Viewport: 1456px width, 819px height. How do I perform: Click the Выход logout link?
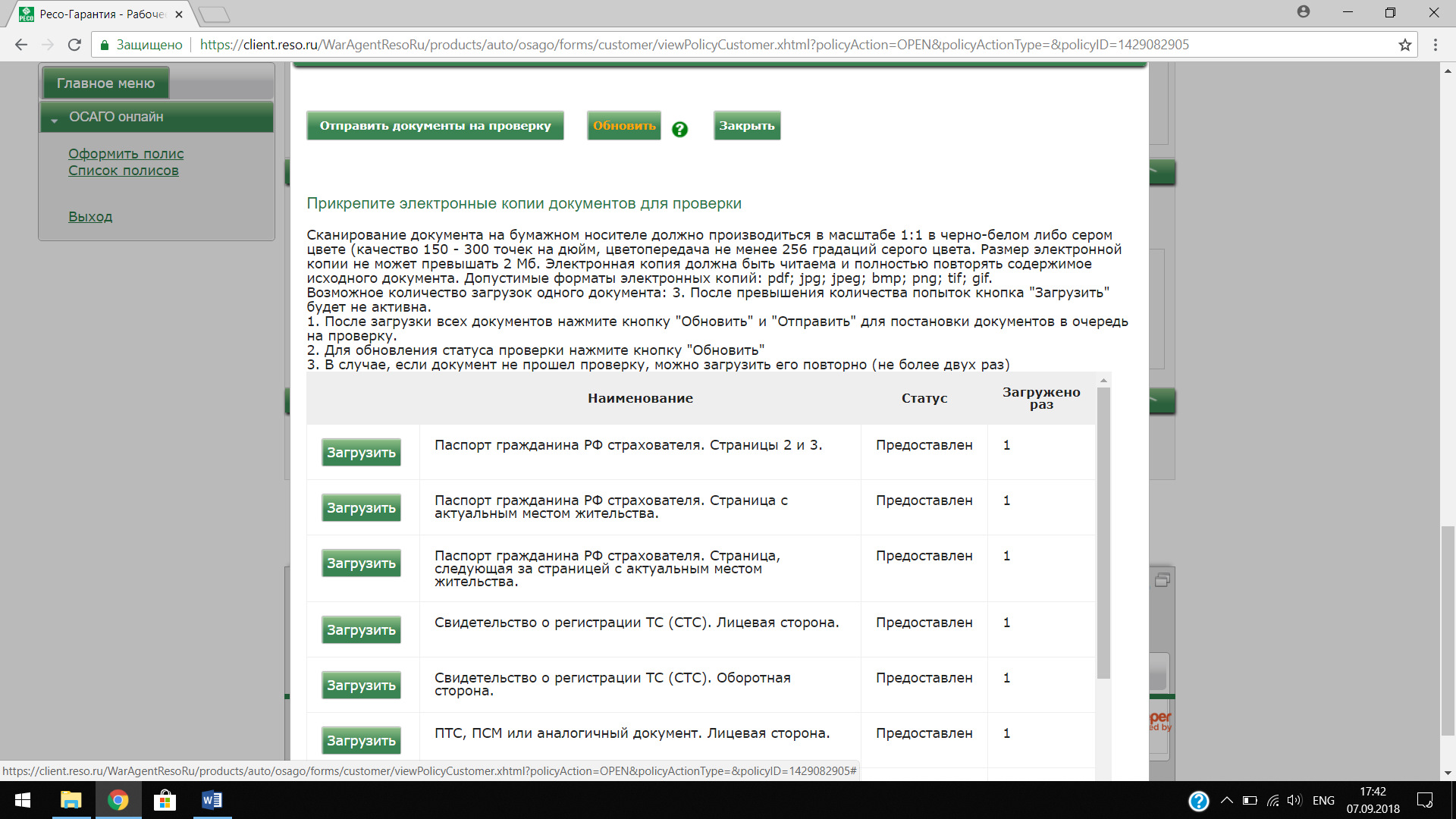[90, 217]
